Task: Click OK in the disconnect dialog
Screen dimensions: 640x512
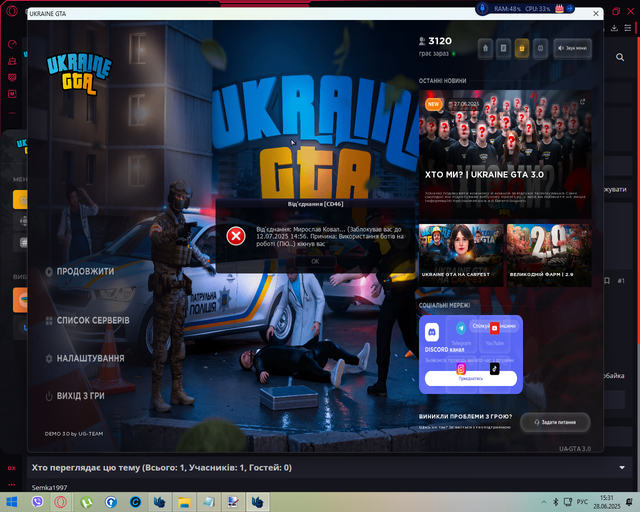Action: click(x=315, y=261)
